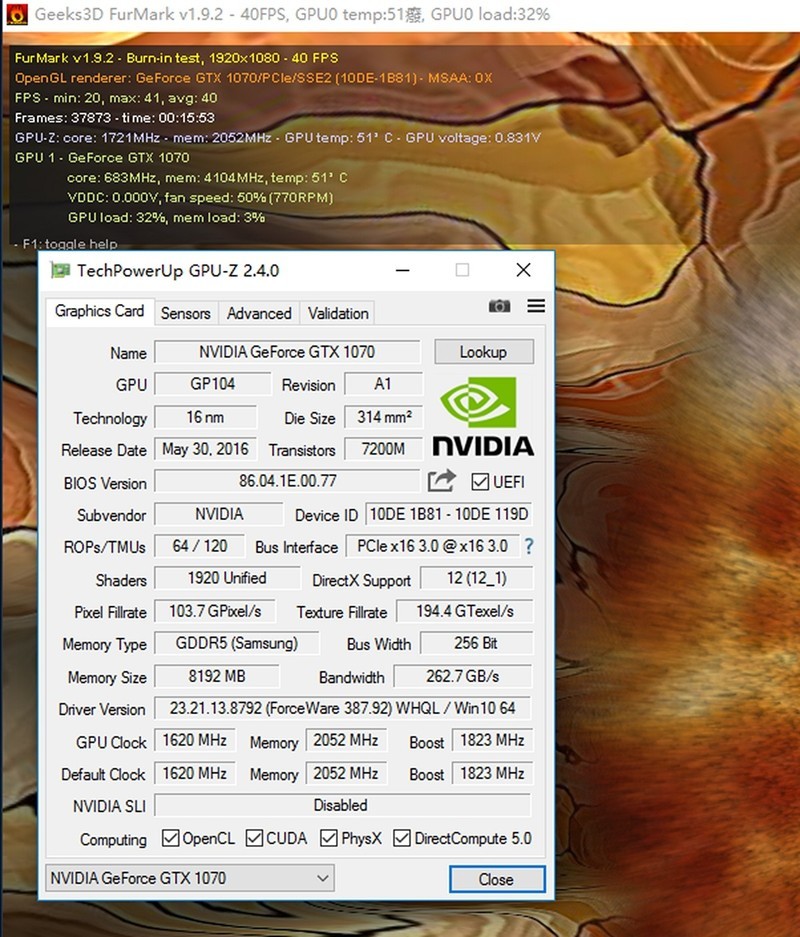Screen dimensions: 800x937
Task: Toggle the UEFI checkbox
Action: 480,482
